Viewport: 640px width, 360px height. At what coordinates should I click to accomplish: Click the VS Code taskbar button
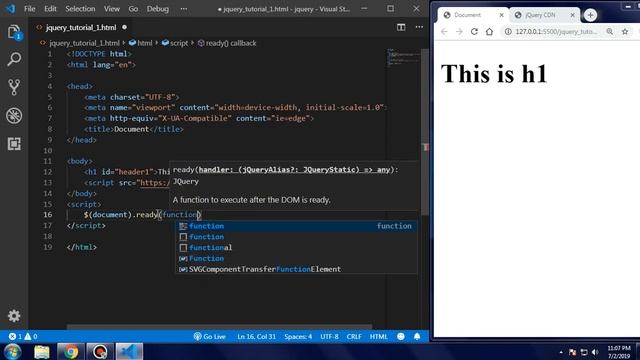129,351
